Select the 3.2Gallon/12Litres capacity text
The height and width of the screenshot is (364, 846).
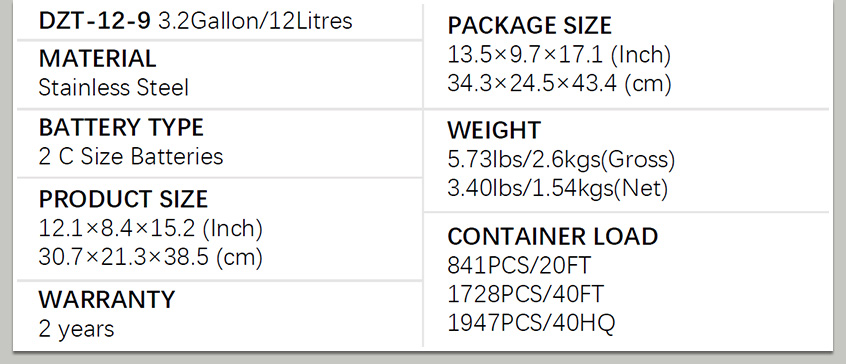[255, 21]
